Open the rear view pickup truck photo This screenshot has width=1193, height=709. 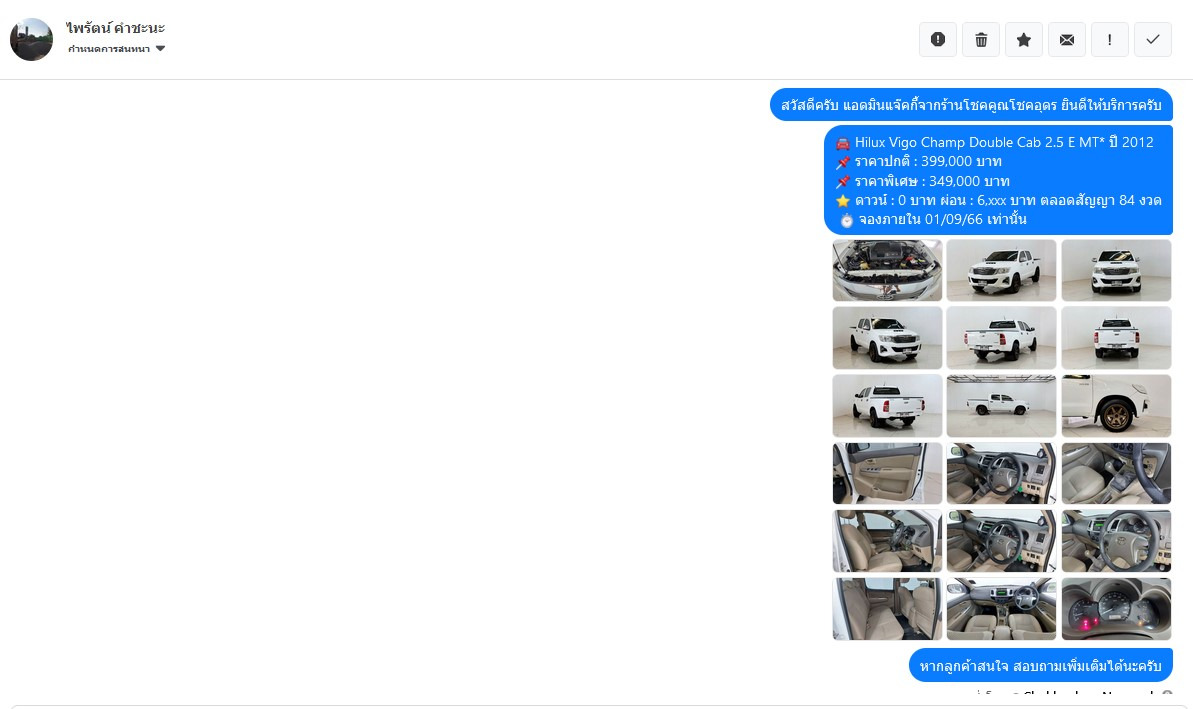click(x=1116, y=338)
